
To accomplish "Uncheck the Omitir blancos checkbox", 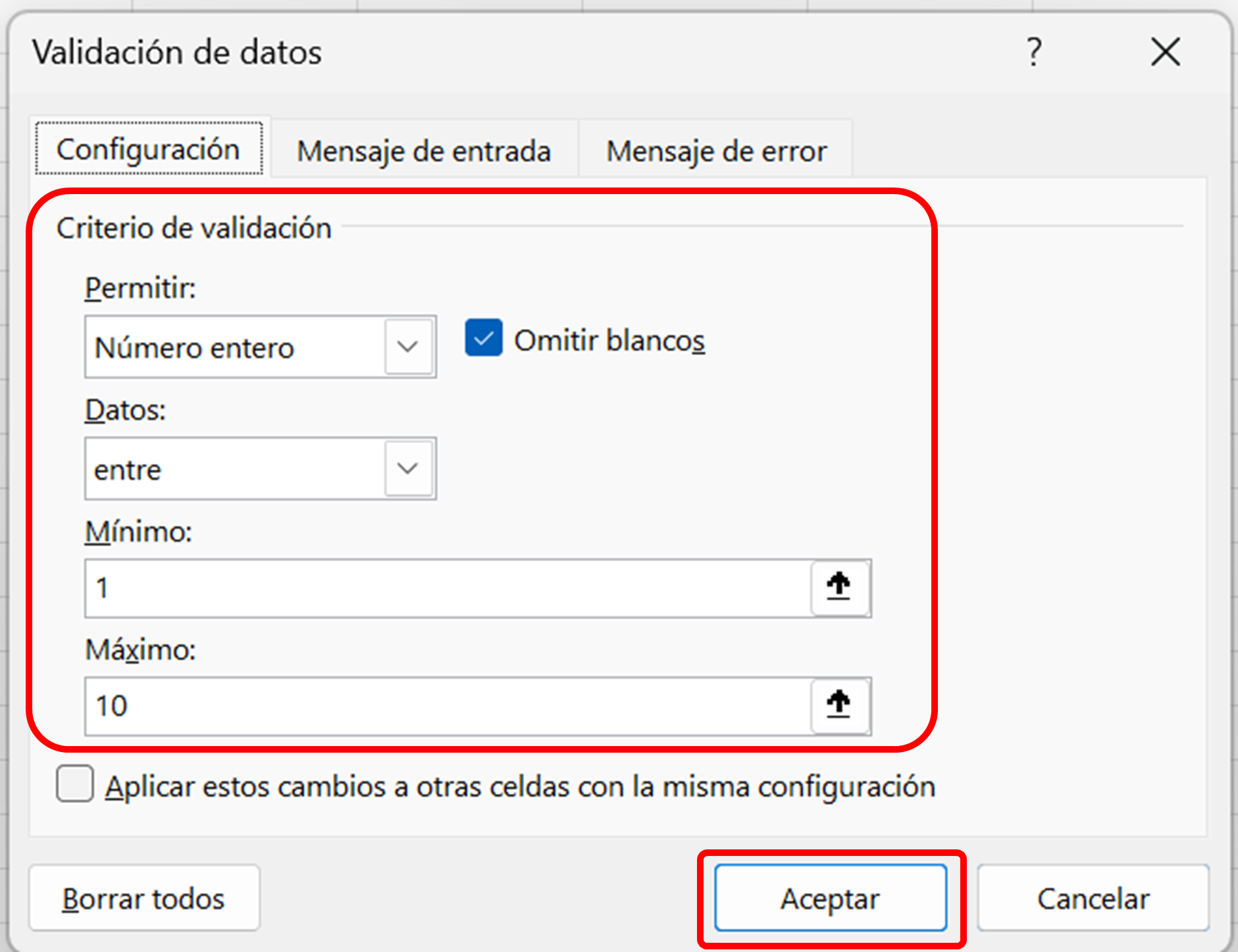I will [484, 338].
